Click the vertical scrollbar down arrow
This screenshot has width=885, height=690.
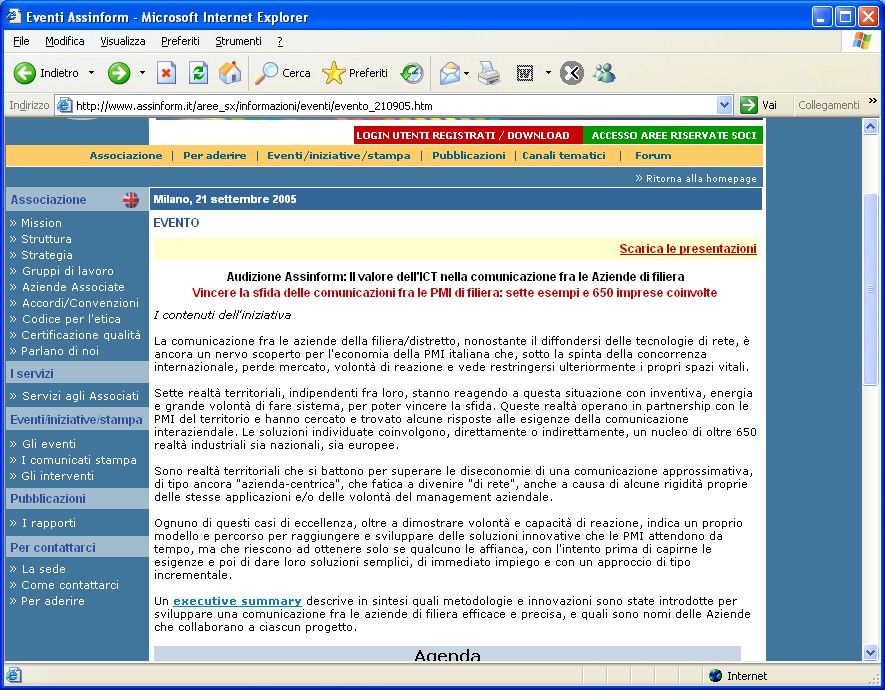[870, 653]
